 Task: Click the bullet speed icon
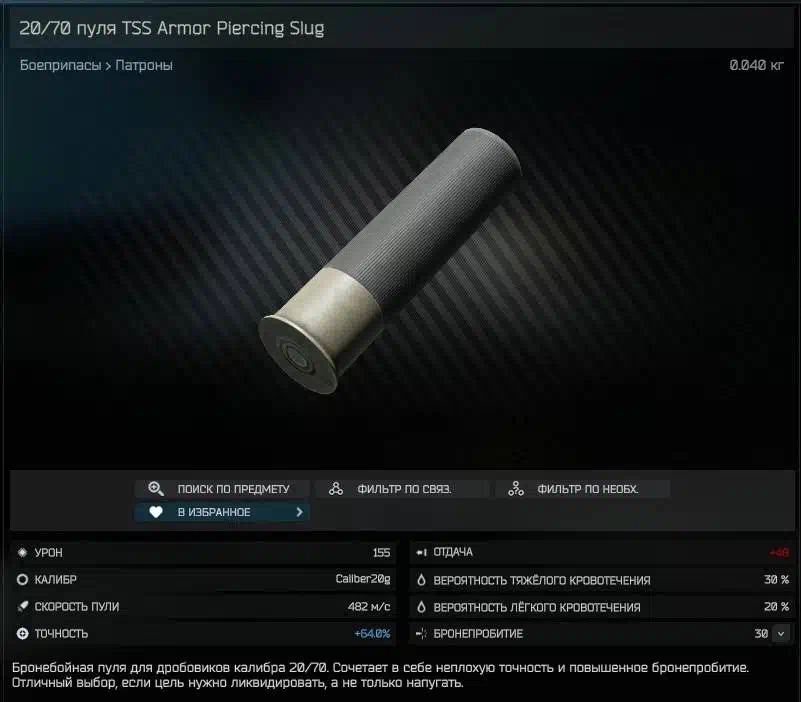pyautogui.click(x=22, y=606)
